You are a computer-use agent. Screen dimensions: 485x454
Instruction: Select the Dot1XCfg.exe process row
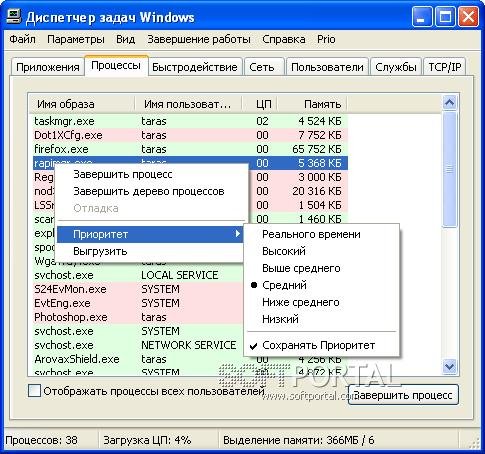pos(190,135)
